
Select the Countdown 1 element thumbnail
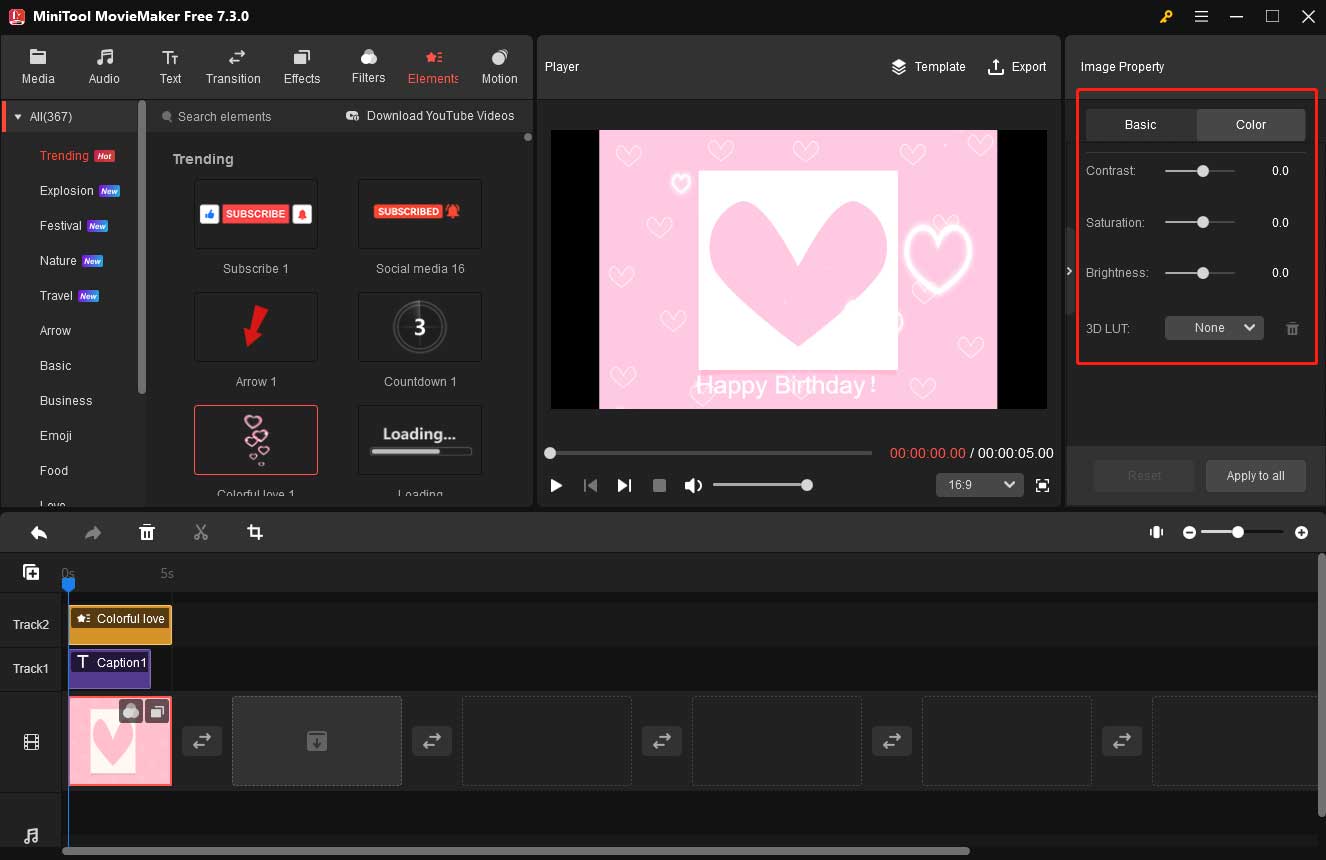[420, 327]
